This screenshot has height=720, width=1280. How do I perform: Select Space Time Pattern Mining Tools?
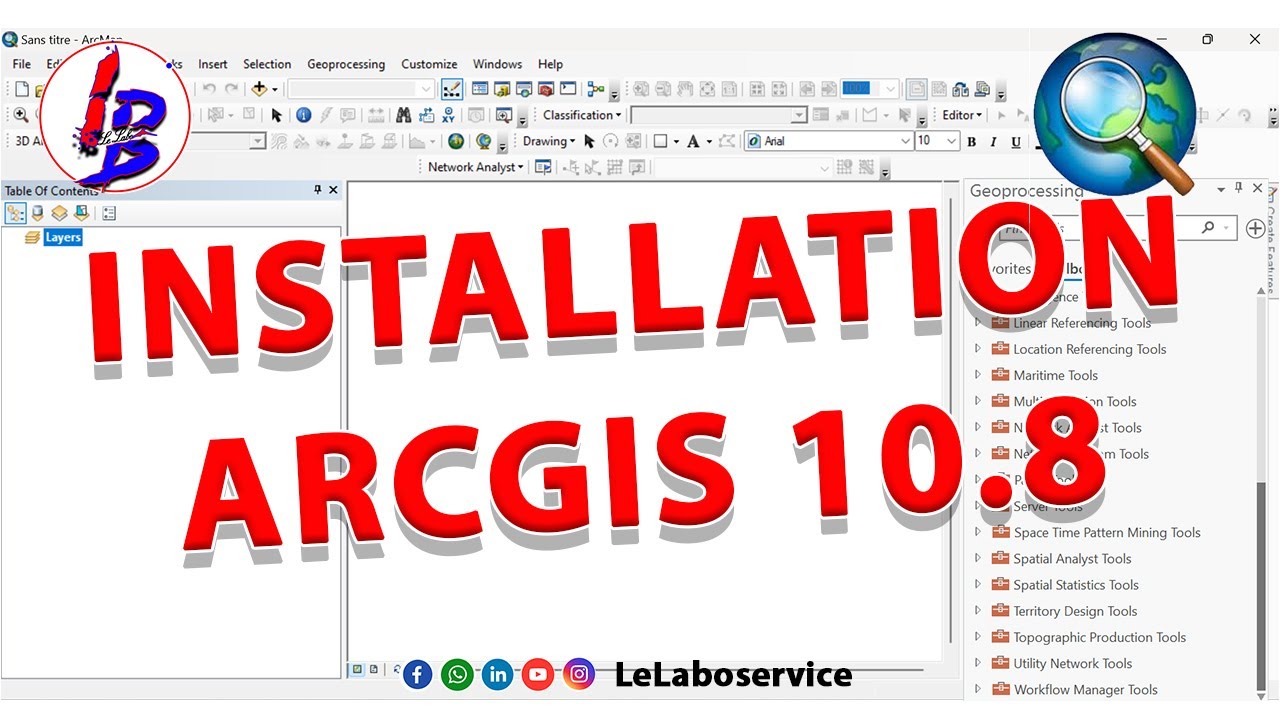(x=1107, y=532)
